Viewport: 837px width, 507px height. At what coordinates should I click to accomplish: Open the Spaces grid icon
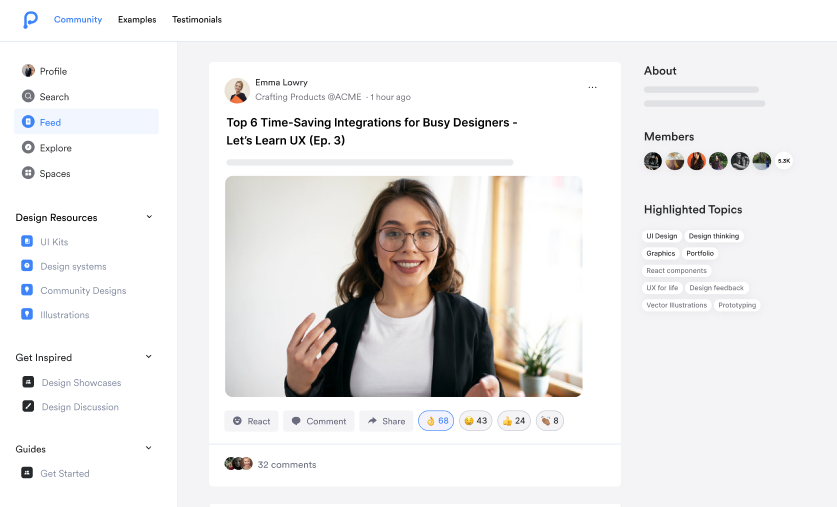coord(28,173)
